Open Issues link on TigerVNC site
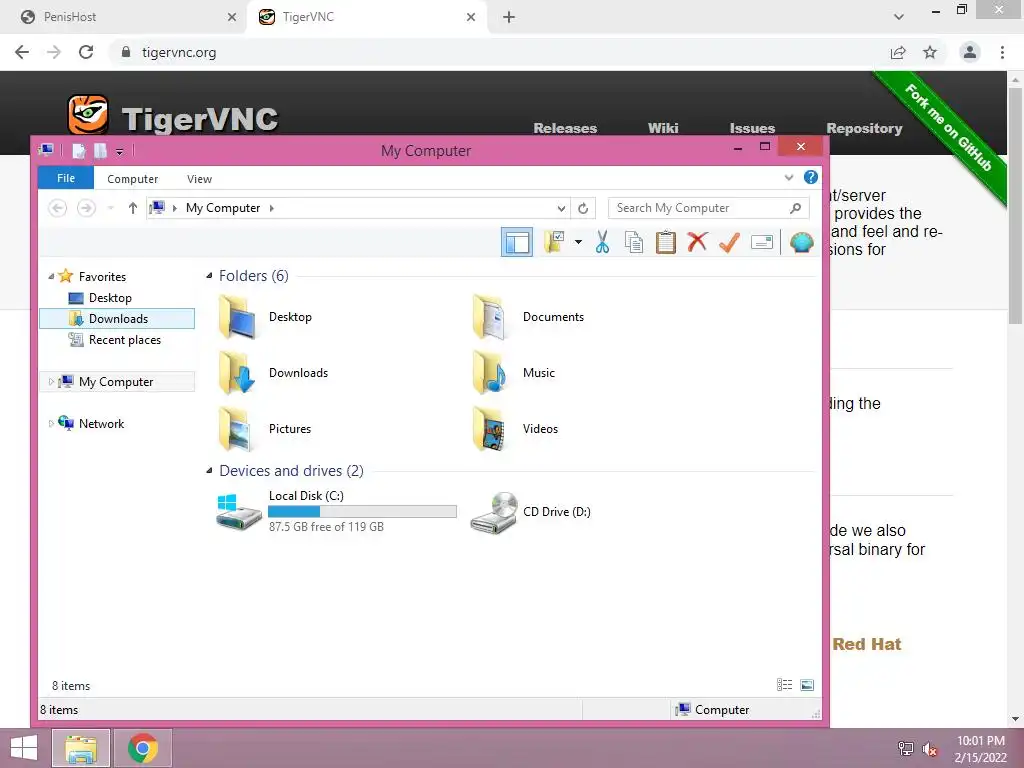The height and width of the screenshot is (768, 1024). (752, 128)
